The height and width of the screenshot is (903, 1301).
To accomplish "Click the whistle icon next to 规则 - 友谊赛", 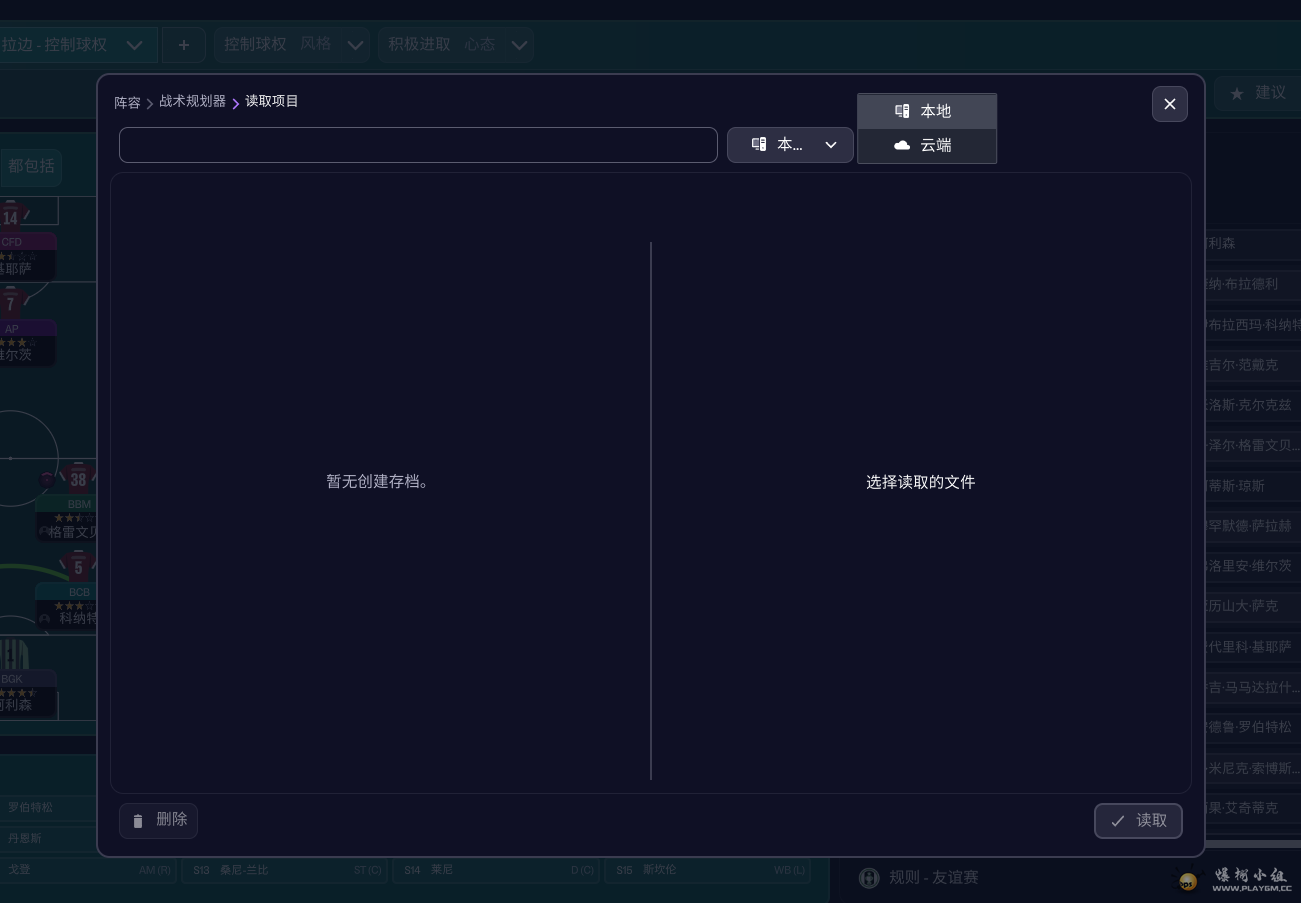I will point(869,877).
